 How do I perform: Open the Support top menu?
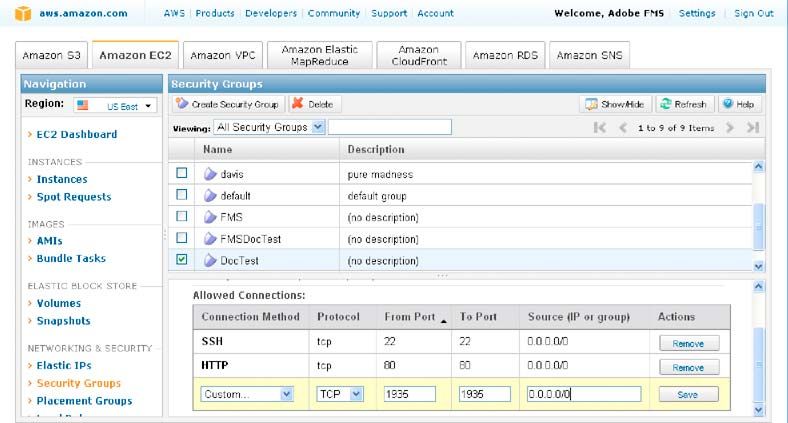tap(389, 13)
